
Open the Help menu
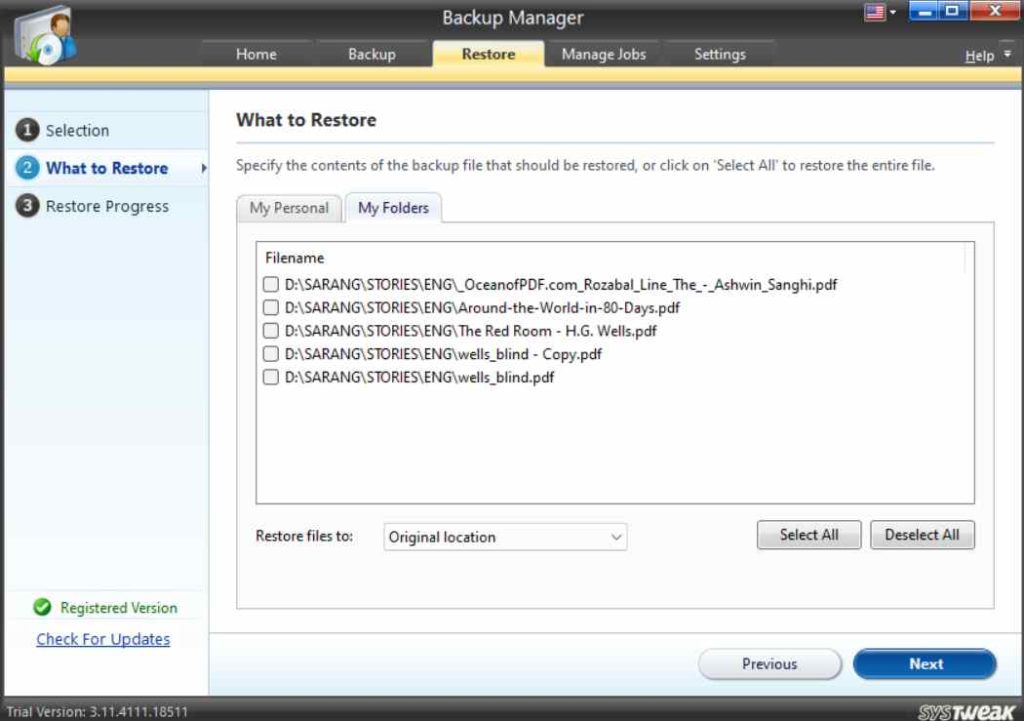tap(980, 56)
